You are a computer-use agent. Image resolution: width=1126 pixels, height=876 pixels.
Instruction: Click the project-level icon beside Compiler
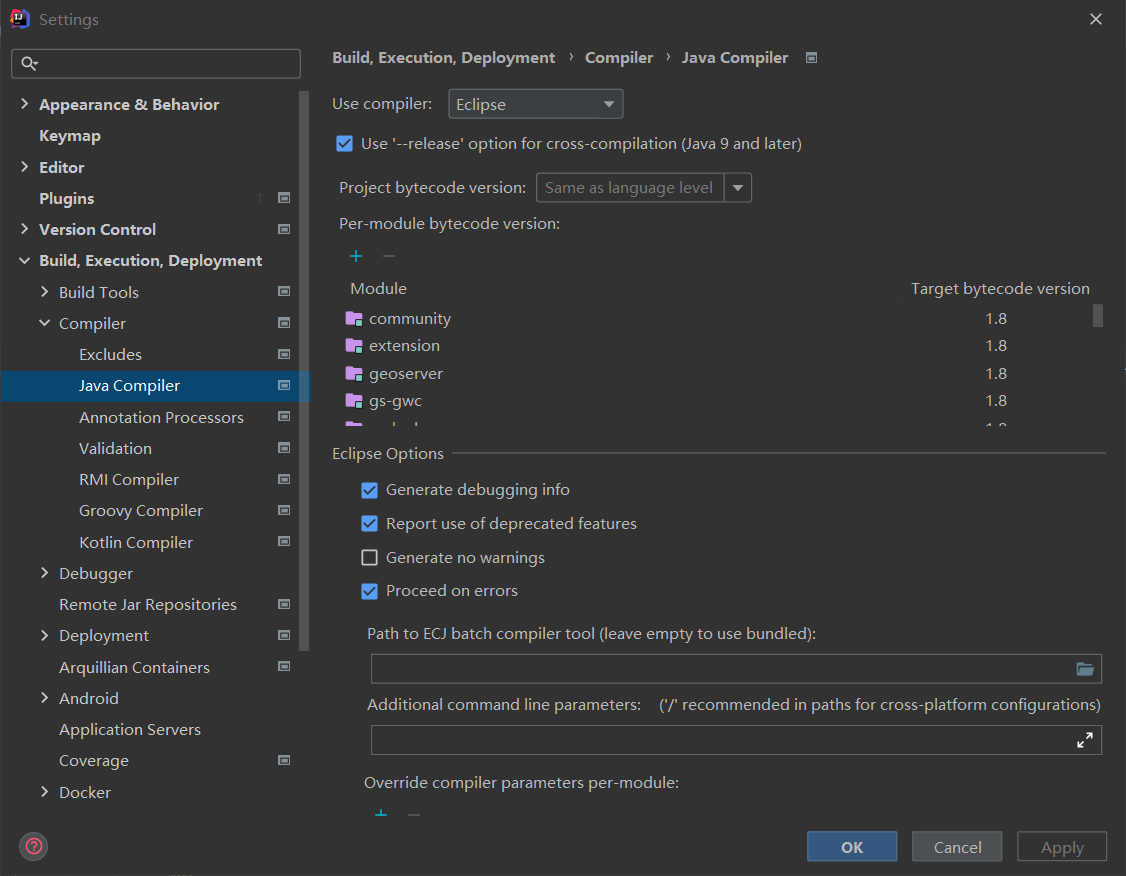(x=284, y=323)
